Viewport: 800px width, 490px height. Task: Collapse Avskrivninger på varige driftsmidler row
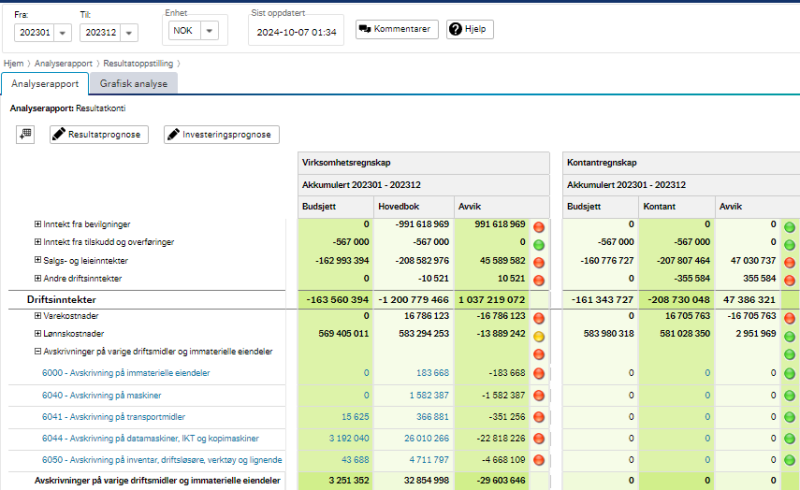(x=37, y=351)
